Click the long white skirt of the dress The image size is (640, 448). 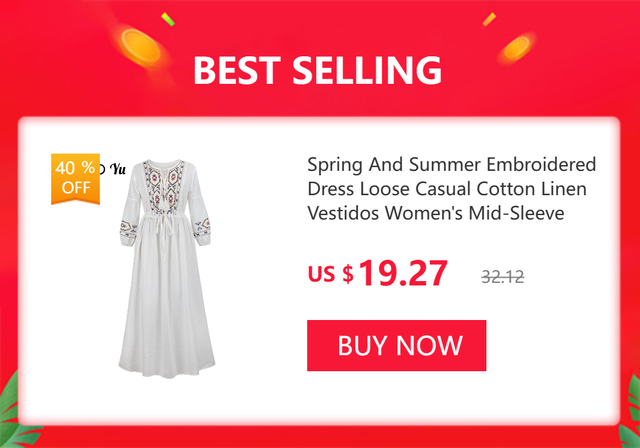(167, 308)
